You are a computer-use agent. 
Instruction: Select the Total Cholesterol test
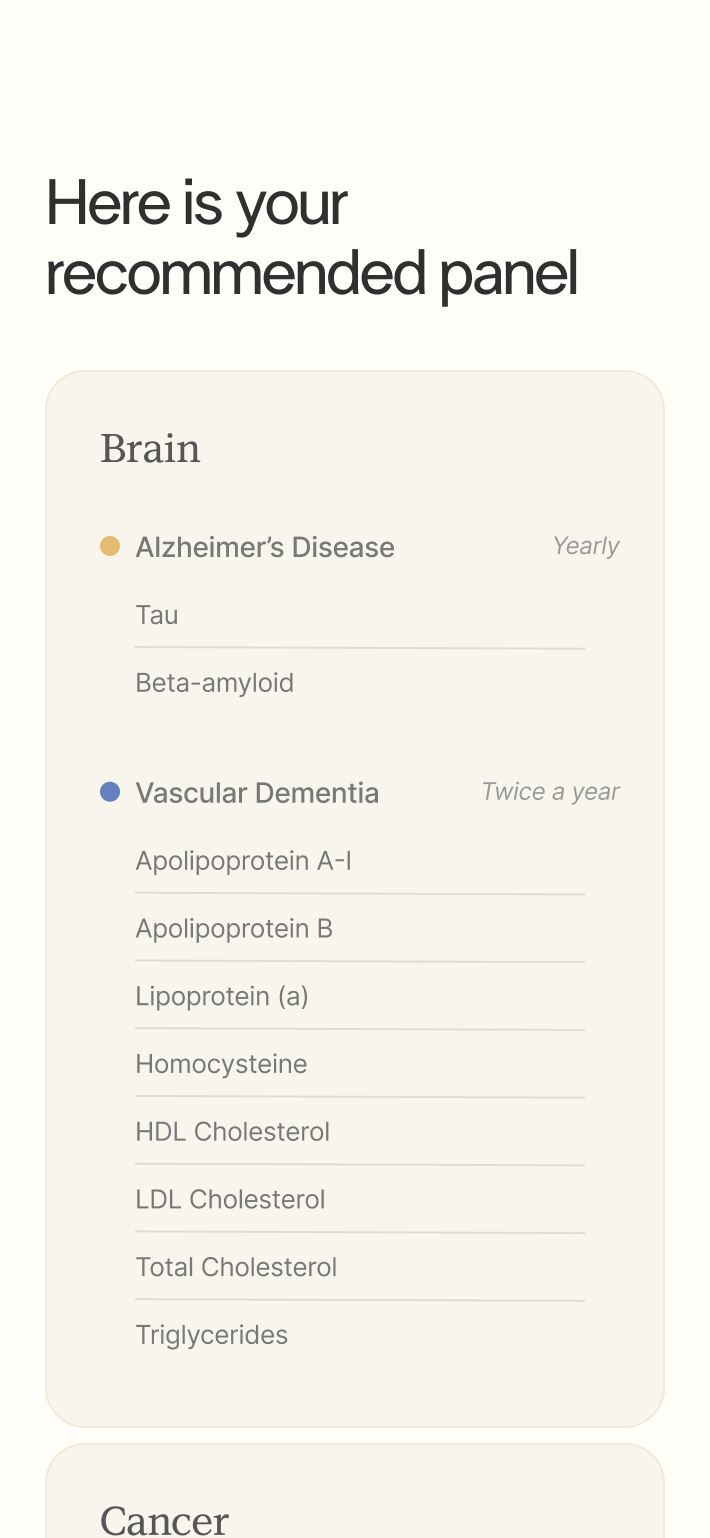tap(236, 1267)
